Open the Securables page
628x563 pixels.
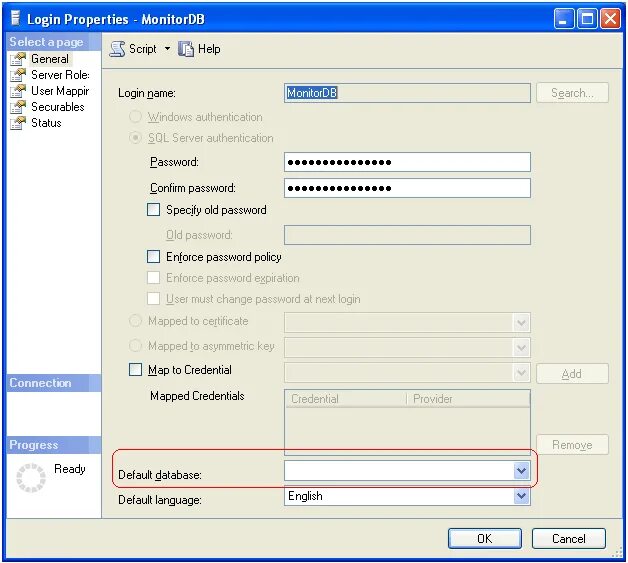coord(58,107)
